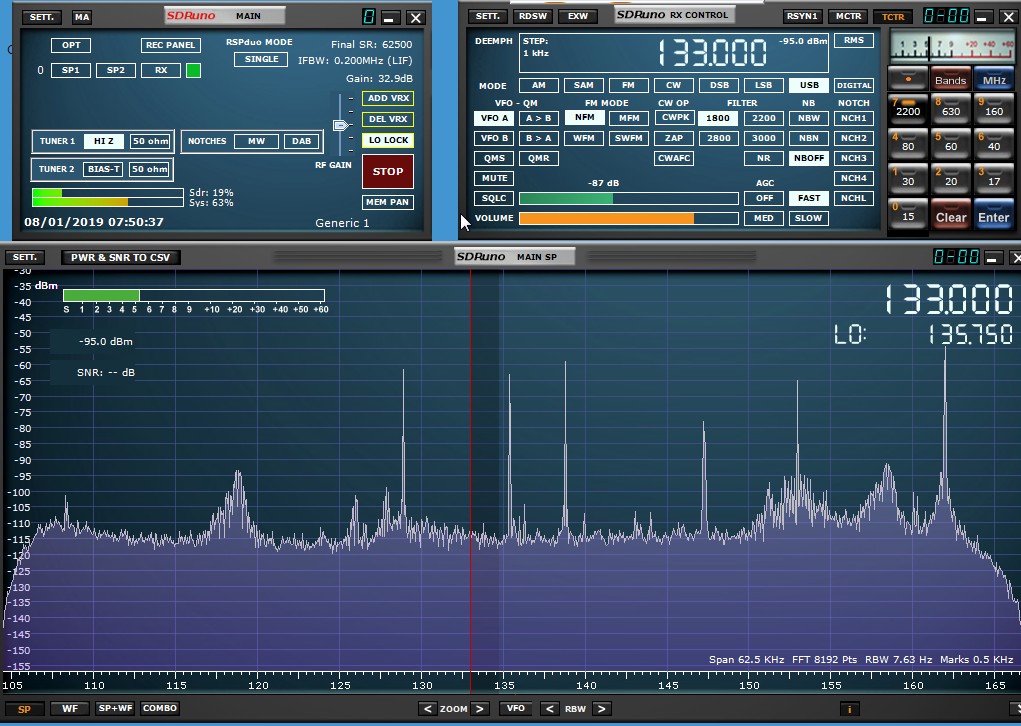The image size is (1021, 726).
Task: Click ADD VRX button
Action: [x=388, y=98]
